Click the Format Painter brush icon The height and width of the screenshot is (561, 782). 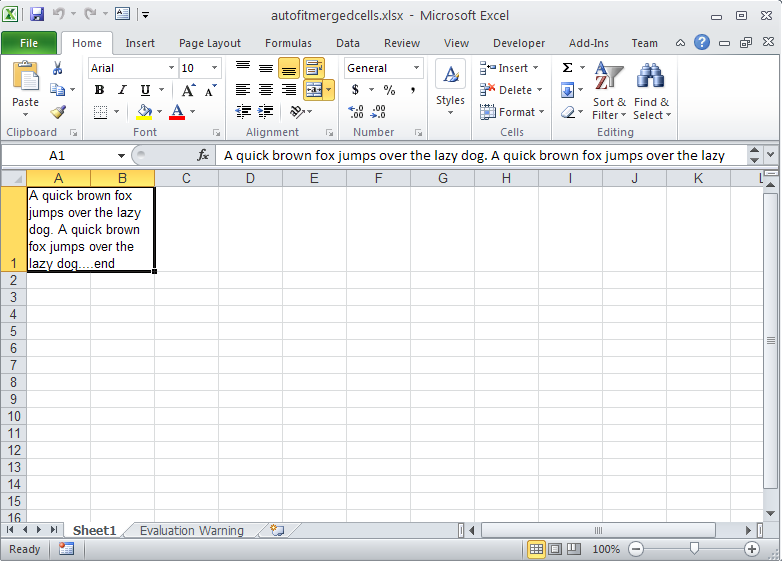(58, 112)
